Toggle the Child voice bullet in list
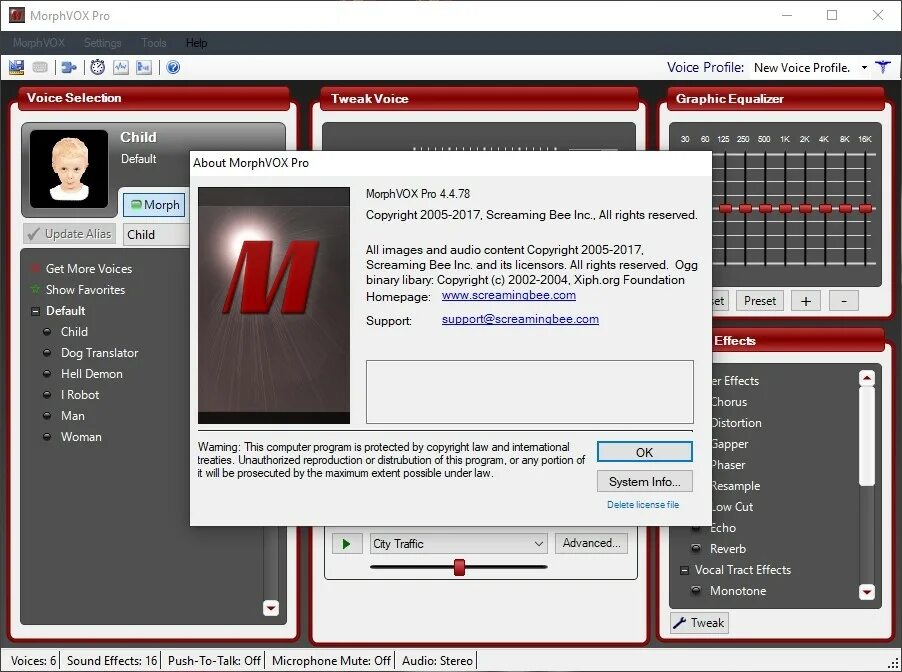Screen dimensions: 902x672 (48, 331)
